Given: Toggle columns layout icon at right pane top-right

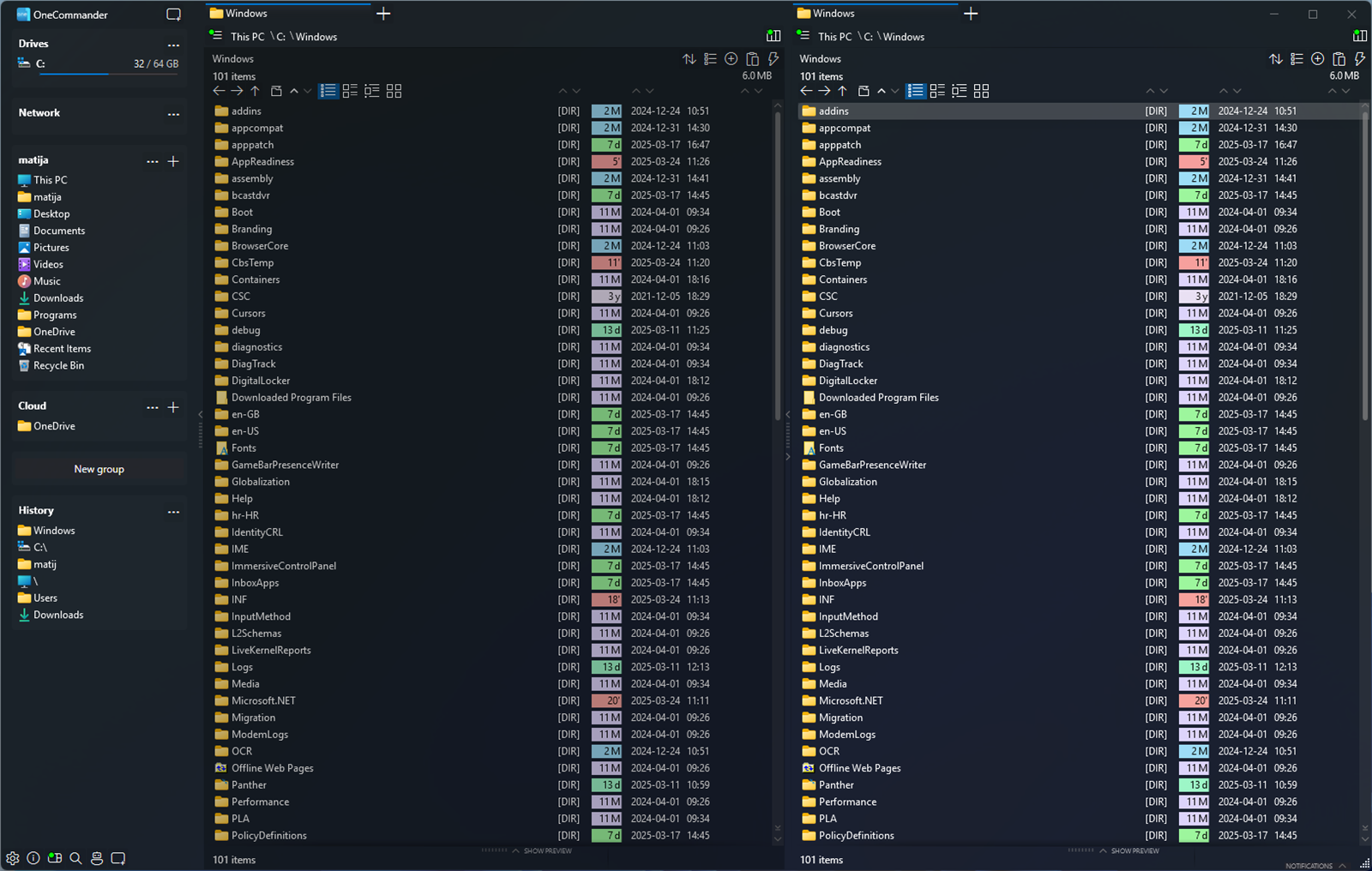Looking at the screenshot, I should [x=1360, y=36].
